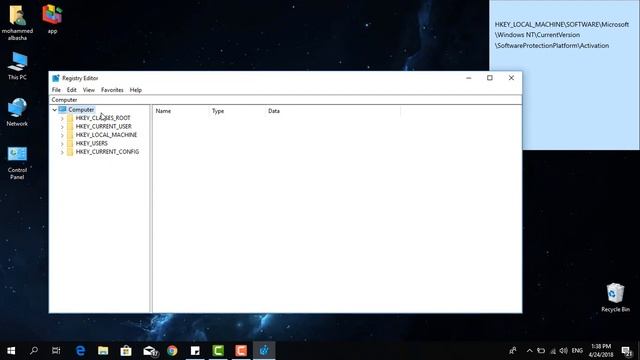640x360 pixels.
Task: Open the Help menu
Action: (x=136, y=90)
